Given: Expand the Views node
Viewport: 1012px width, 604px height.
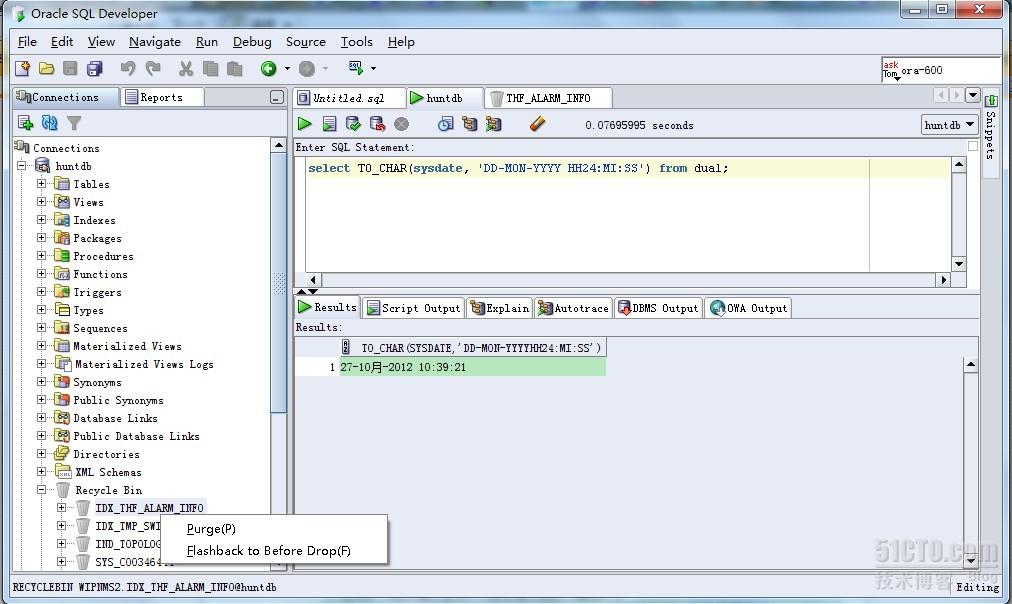Looking at the screenshot, I should 41,202.
